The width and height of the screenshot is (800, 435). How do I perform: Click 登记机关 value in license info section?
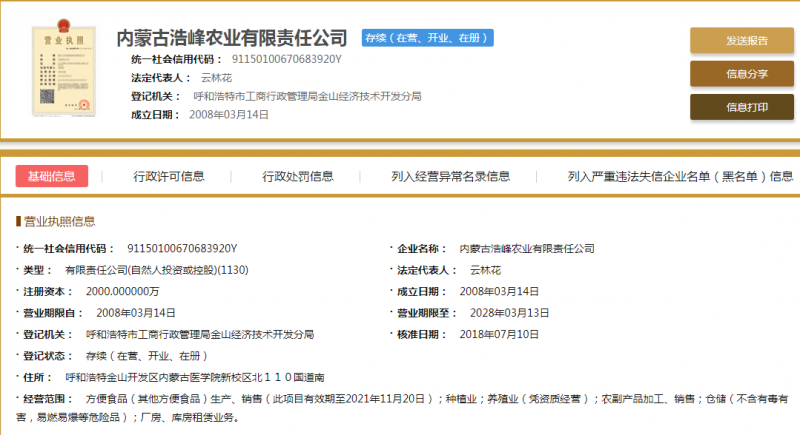[x=199, y=335]
